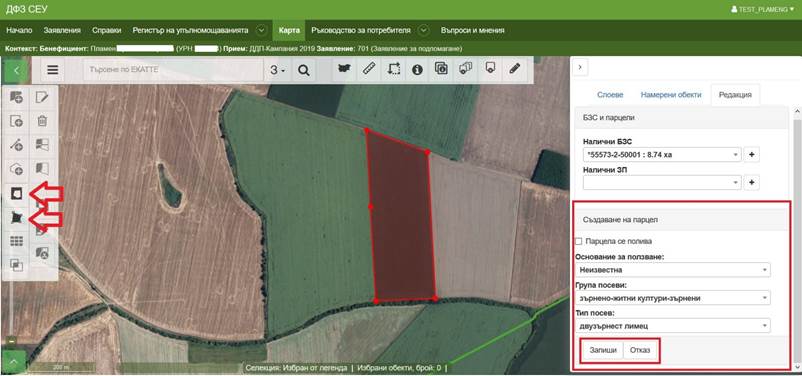Open the 'Група посеви' dropdown
This screenshot has width=802, height=376.
coord(673,297)
